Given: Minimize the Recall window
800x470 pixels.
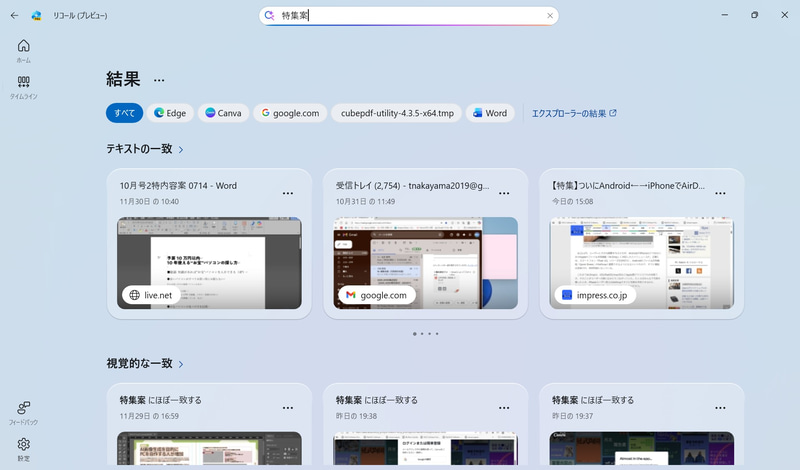Looking at the screenshot, I should (x=724, y=15).
